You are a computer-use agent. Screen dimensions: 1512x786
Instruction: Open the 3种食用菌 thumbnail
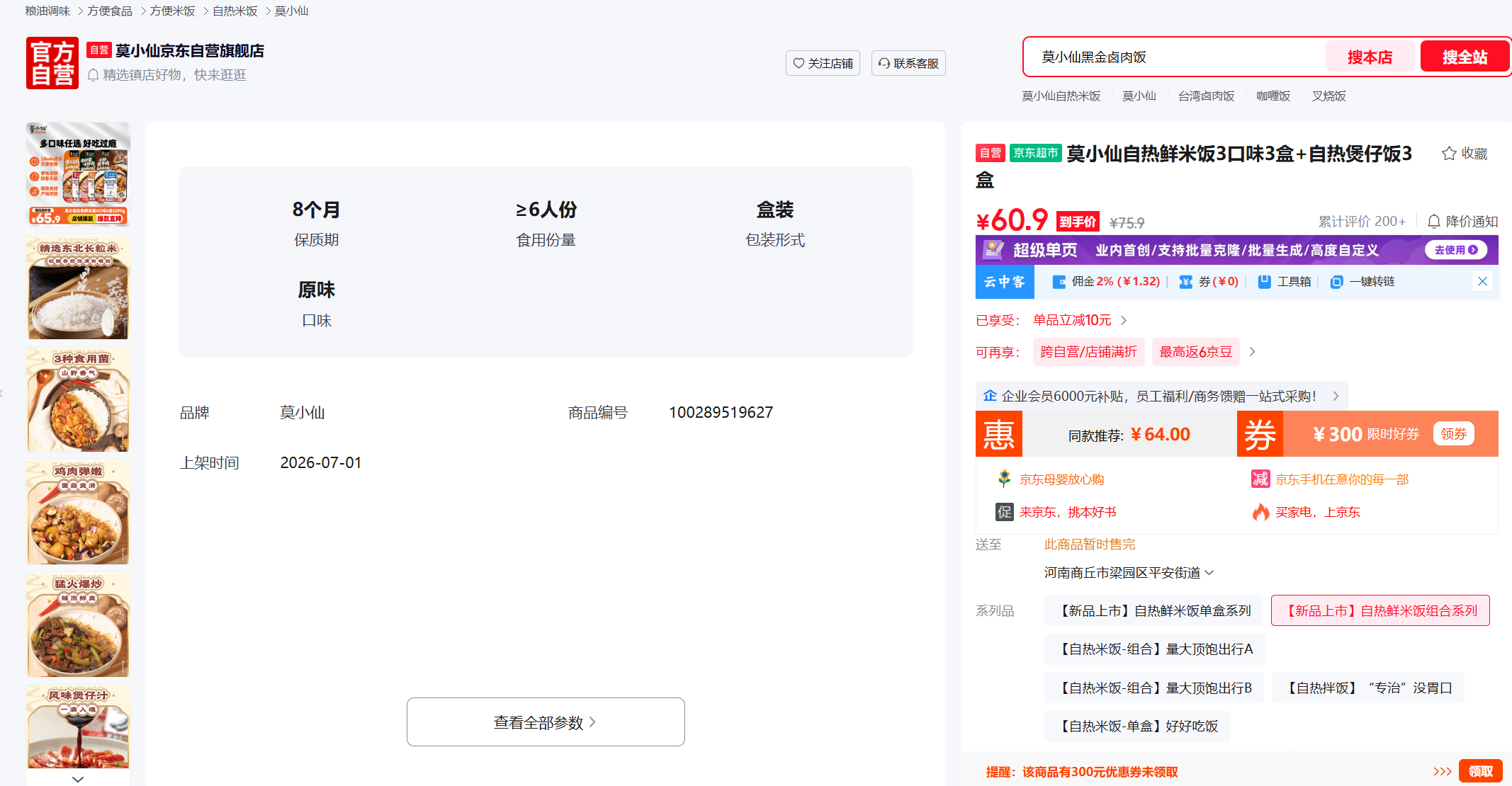(x=78, y=399)
